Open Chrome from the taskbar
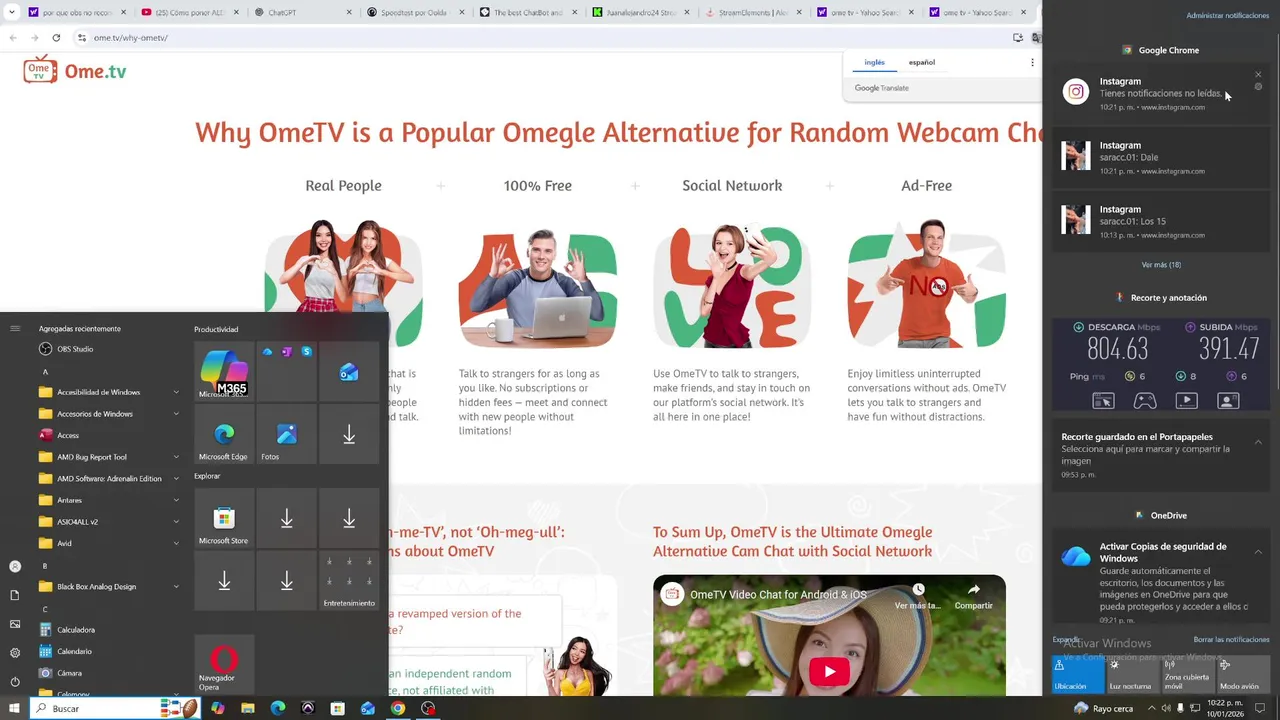The height and width of the screenshot is (720, 1280). tap(398, 708)
